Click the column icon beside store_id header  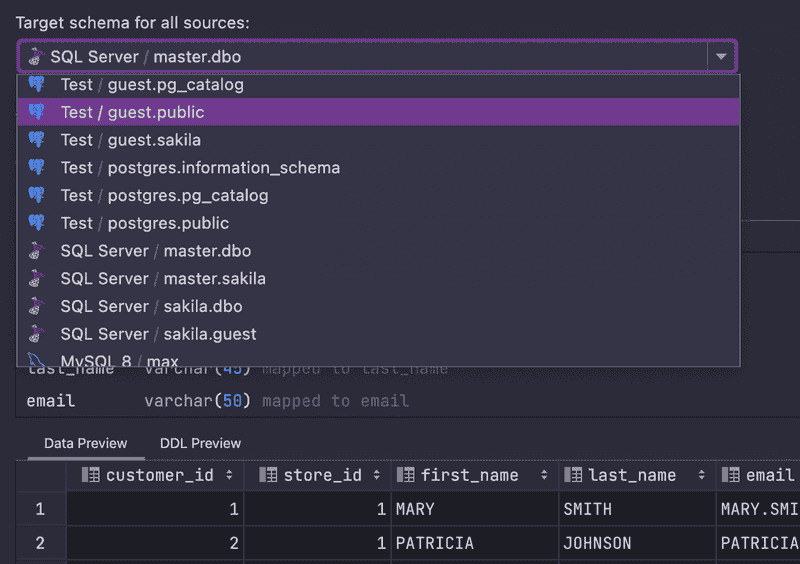pos(268,475)
